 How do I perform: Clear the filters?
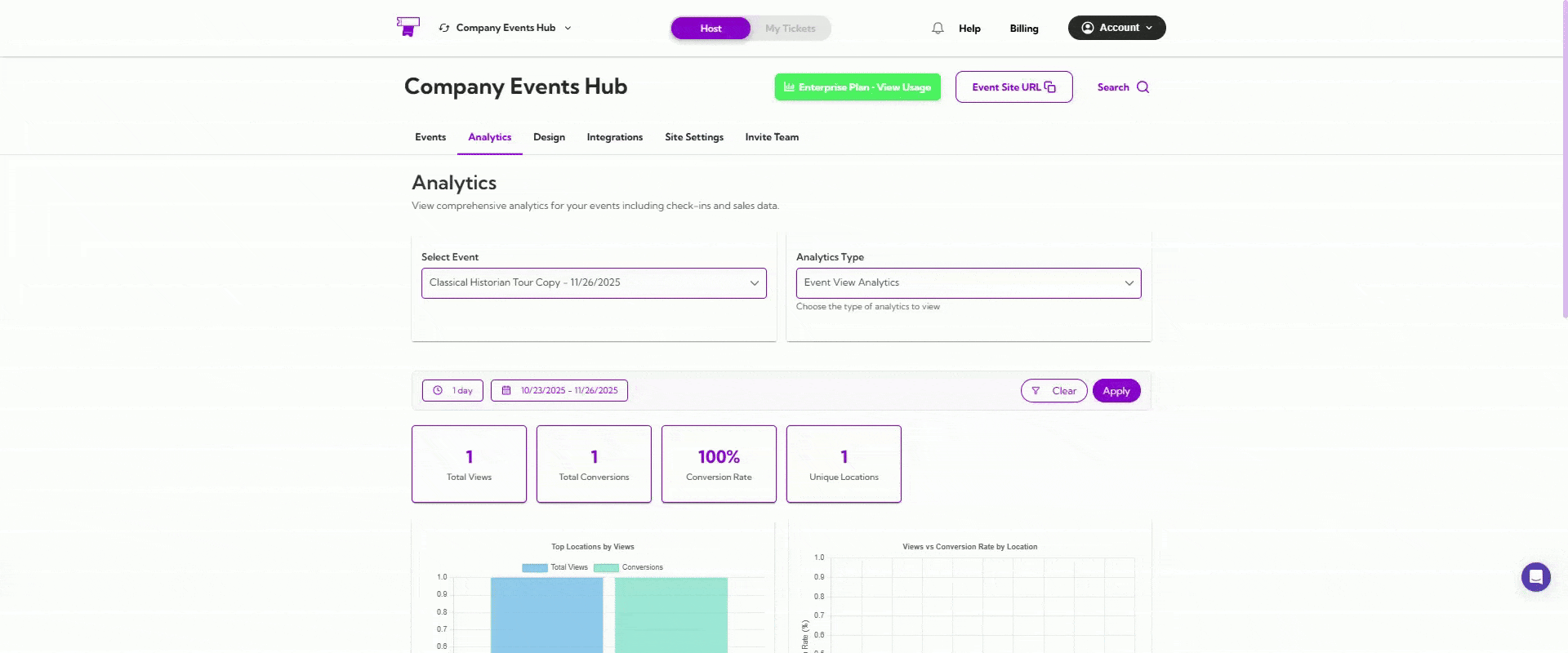coord(1053,391)
